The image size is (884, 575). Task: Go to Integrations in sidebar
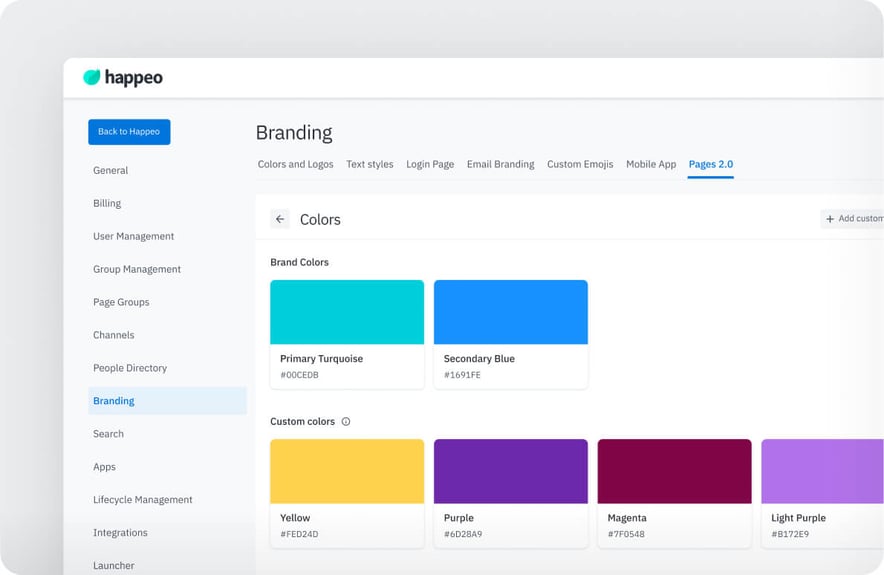coord(120,533)
